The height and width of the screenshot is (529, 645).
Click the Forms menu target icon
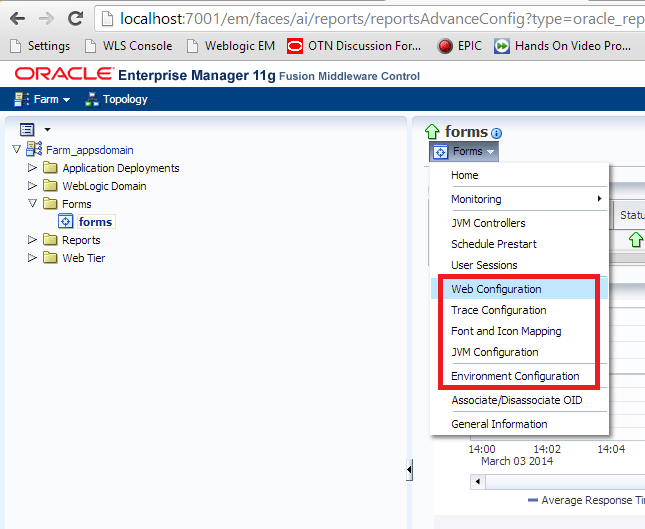click(441, 152)
